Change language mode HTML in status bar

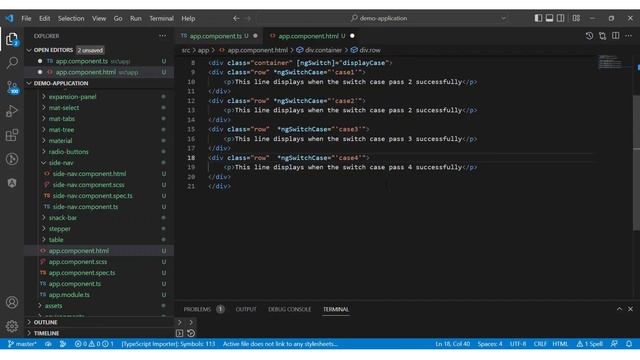click(x=560, y=344)
